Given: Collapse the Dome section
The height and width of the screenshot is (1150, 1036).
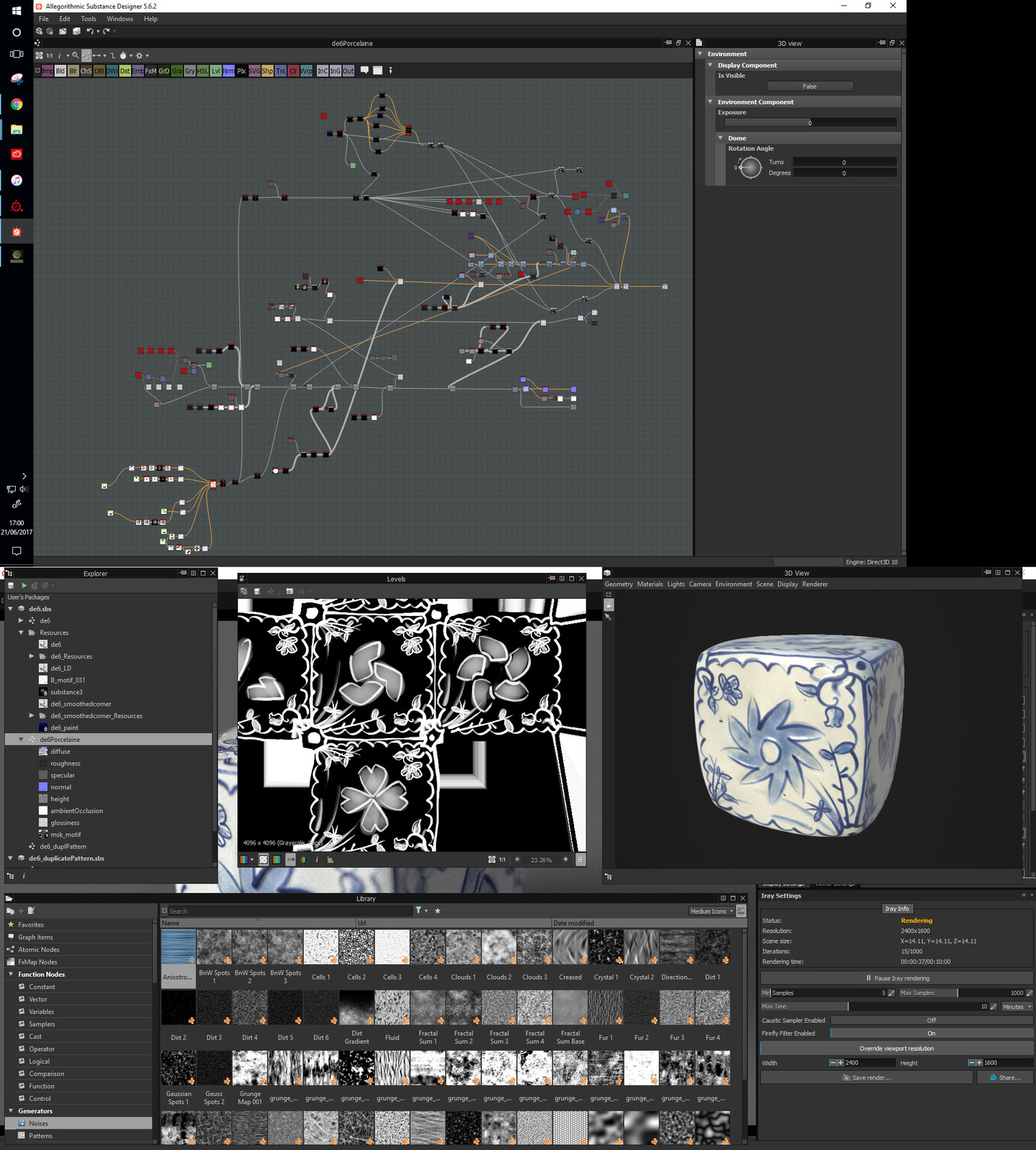Looking at the screenshot, I should pyautogui.click(x=721, y=138).
